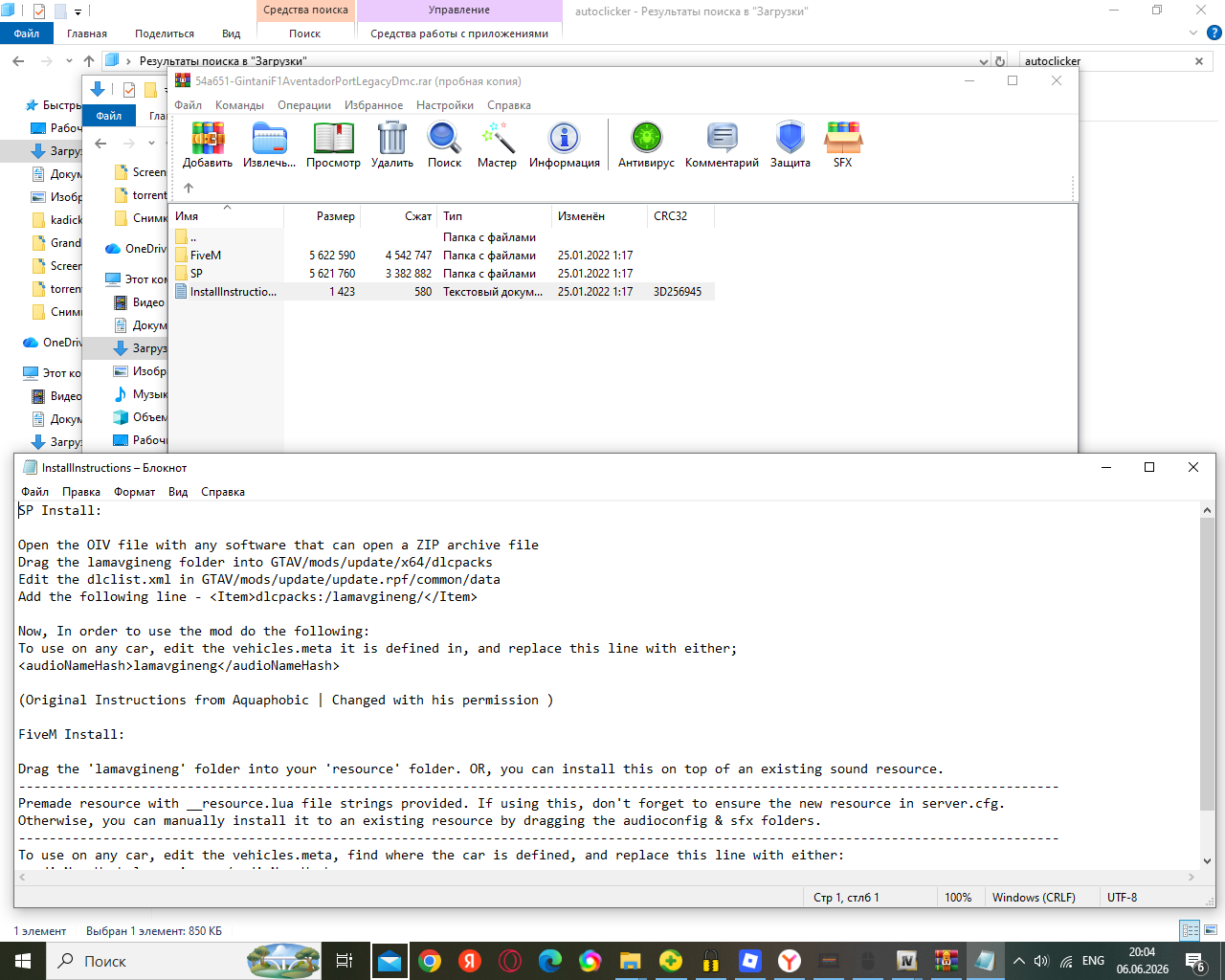Switch to the Notepad taskbar icon
The width and height of the screenshot is (1225, 980).
coord(985,961)
